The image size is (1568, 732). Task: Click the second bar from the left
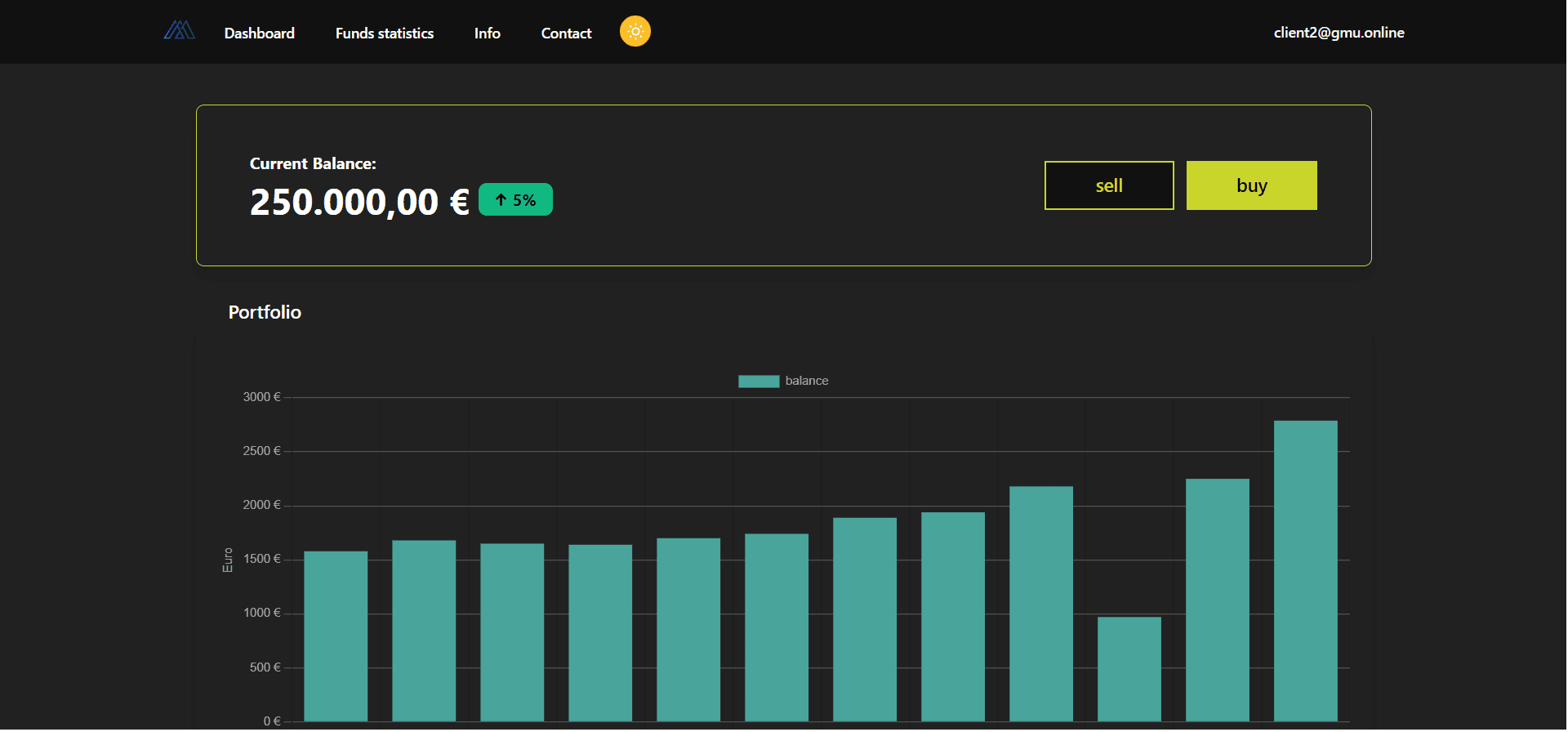pos(424,630)
